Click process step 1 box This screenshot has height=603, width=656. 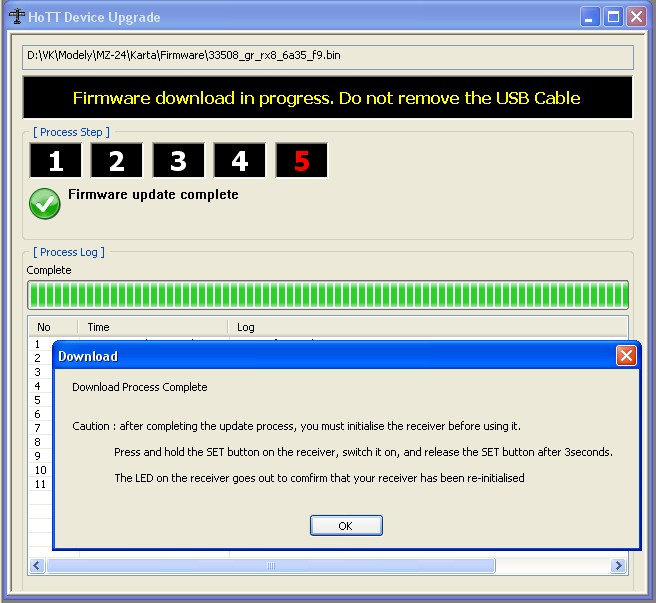(x=56, y=161)
